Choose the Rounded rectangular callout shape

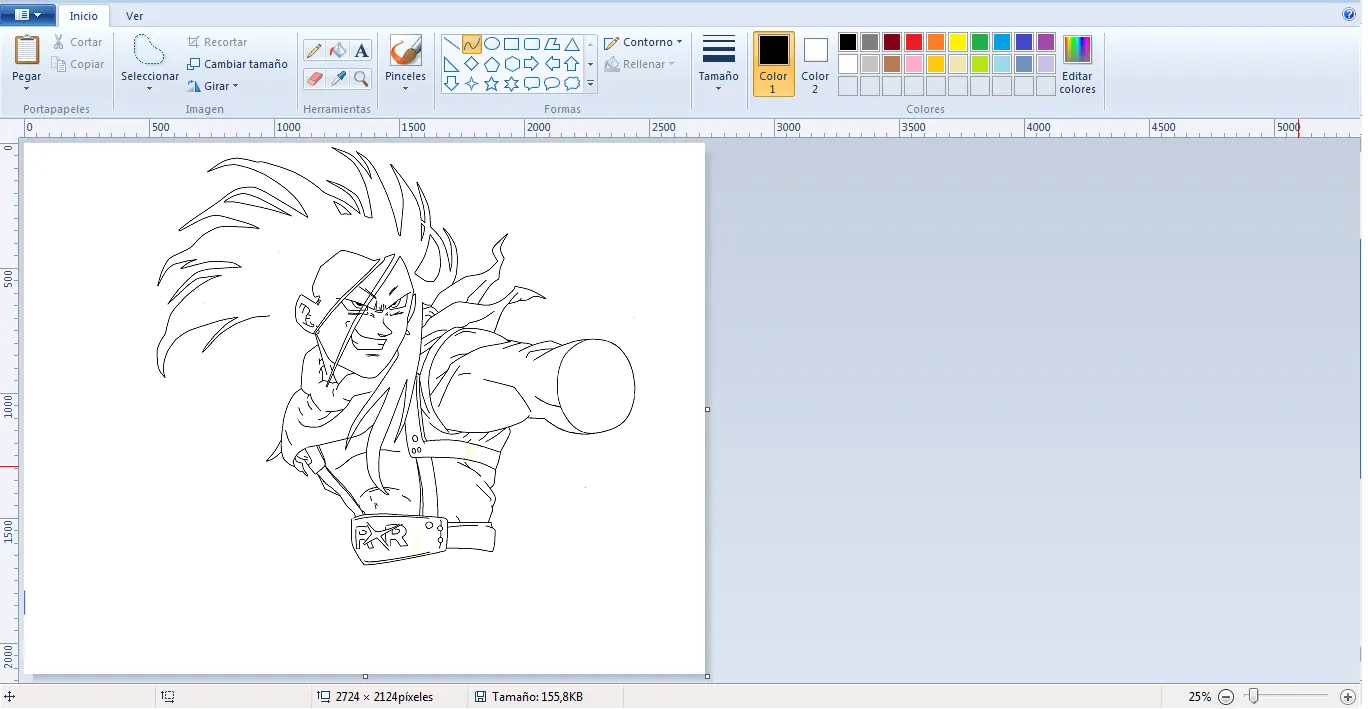click(532, 84)
